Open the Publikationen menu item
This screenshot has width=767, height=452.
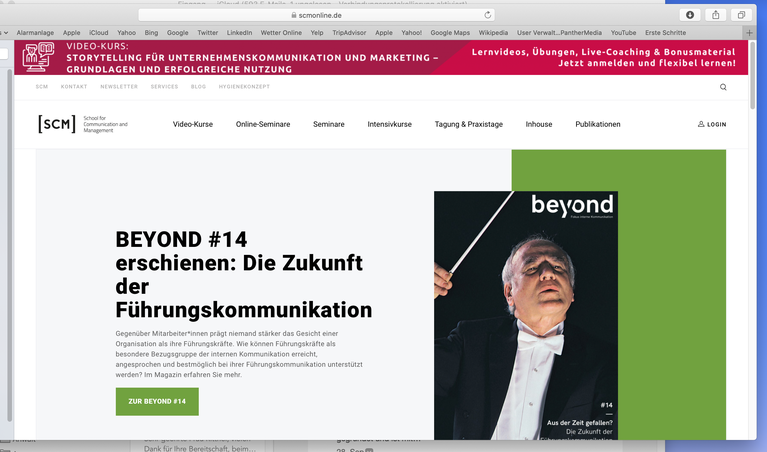tap(598, 124)
